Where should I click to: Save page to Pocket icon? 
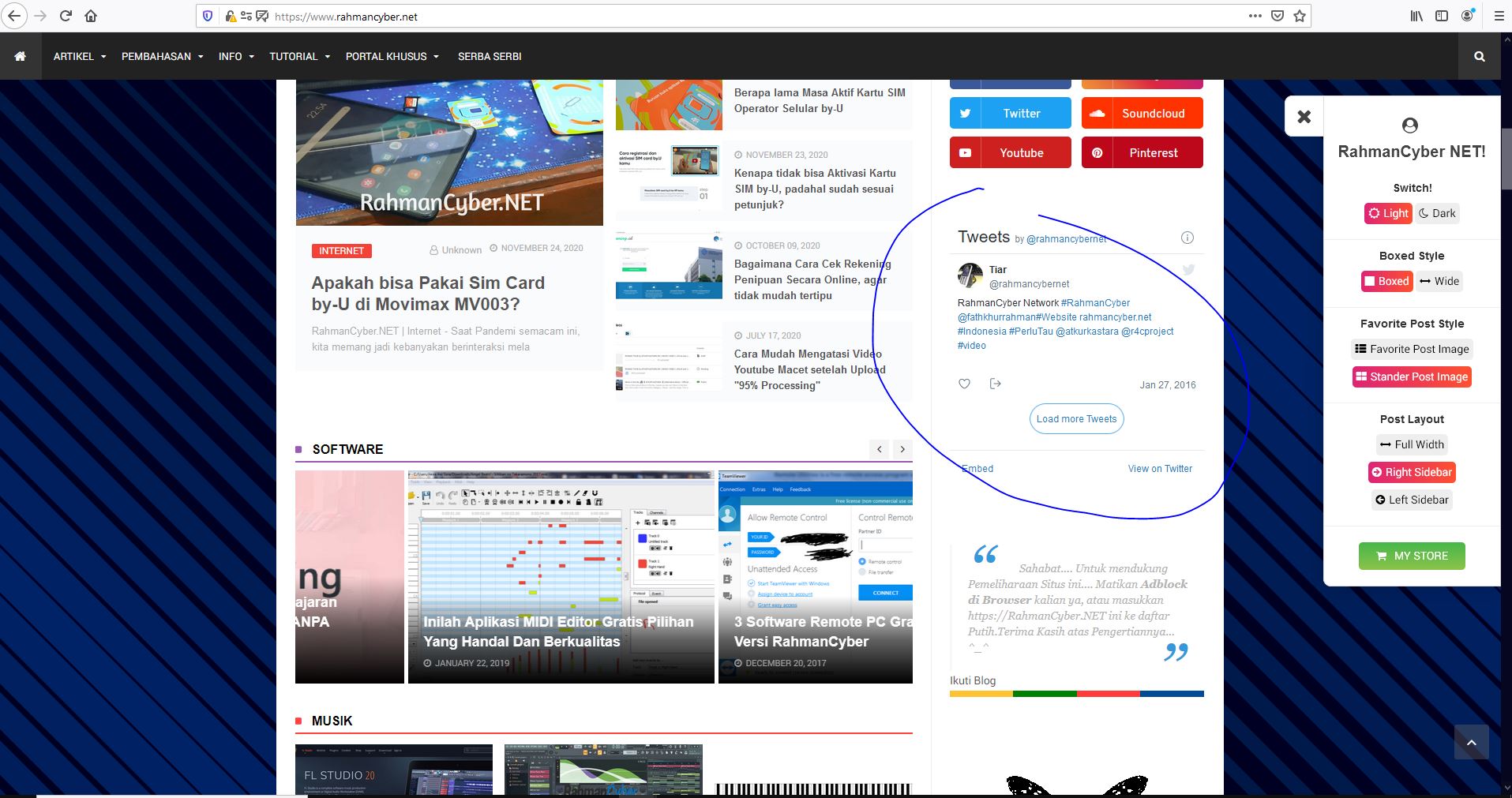pyautogui.click(x=1278, y=16)
